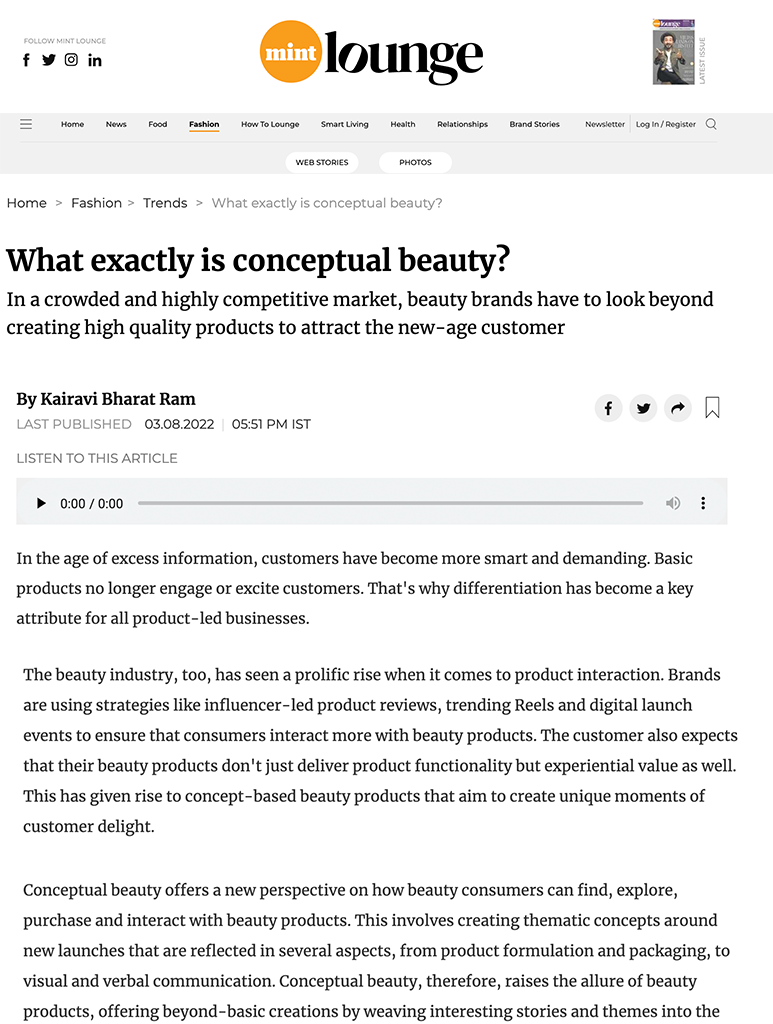Click the Web Stories button

click(321, 162)
